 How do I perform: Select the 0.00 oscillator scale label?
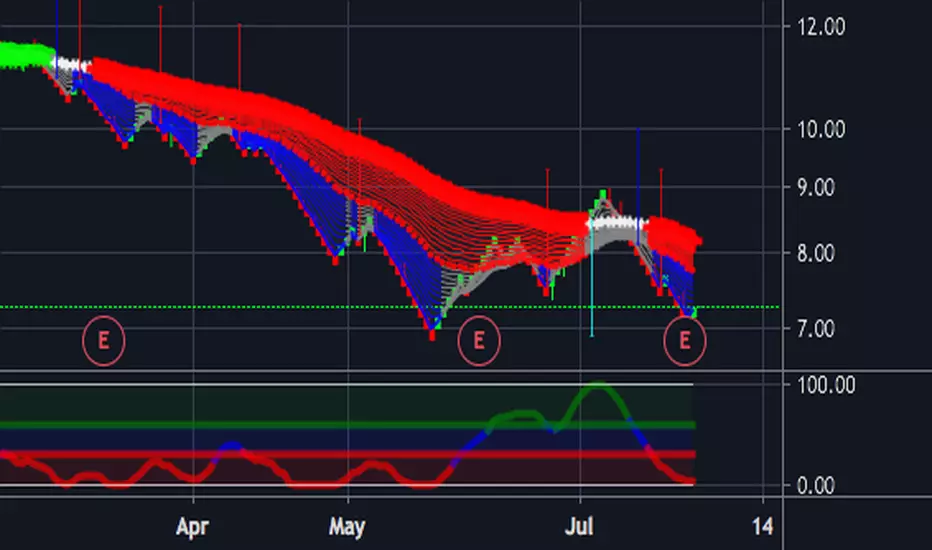[816, 486]
